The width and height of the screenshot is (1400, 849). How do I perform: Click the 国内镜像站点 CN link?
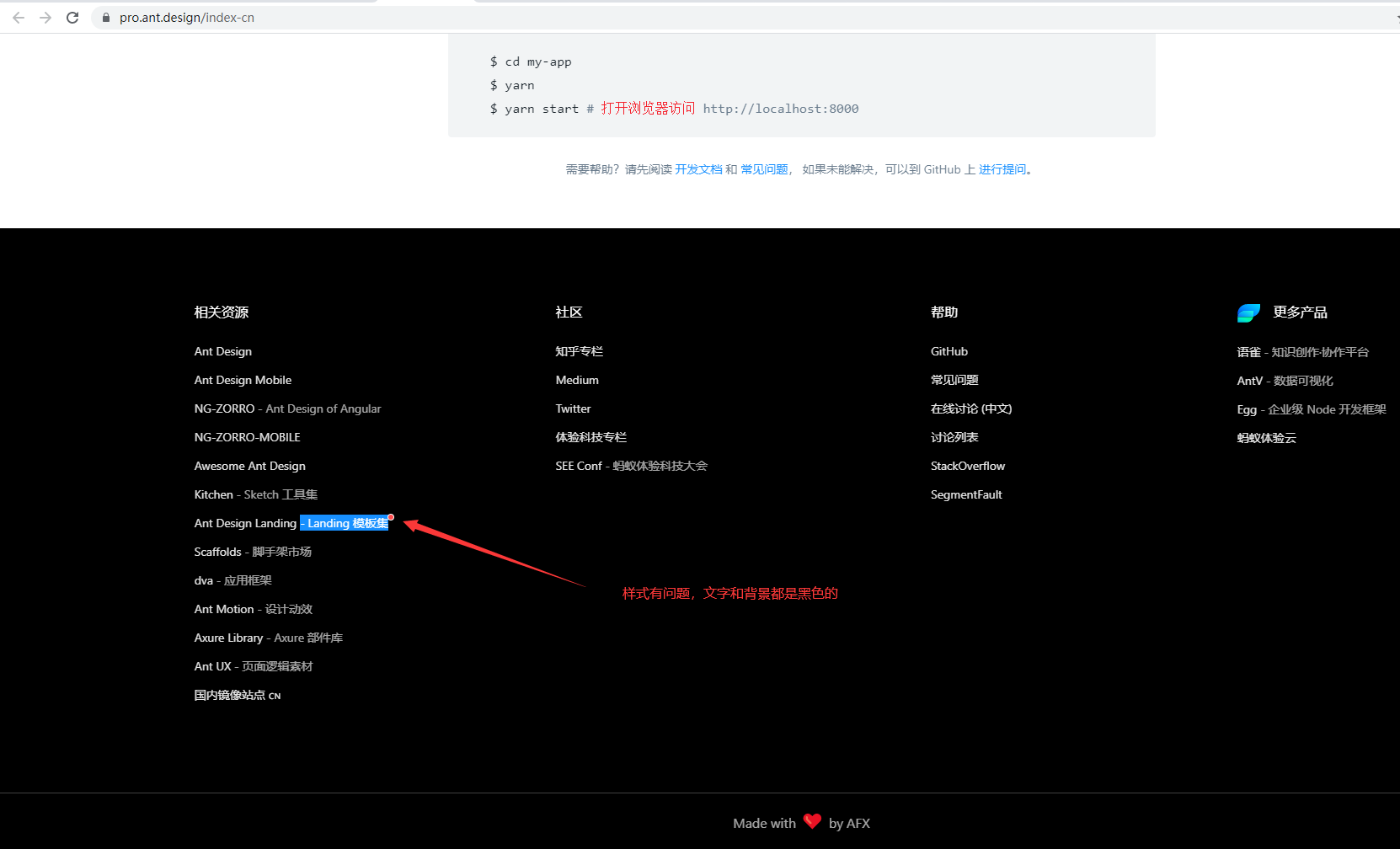[237, 695]
